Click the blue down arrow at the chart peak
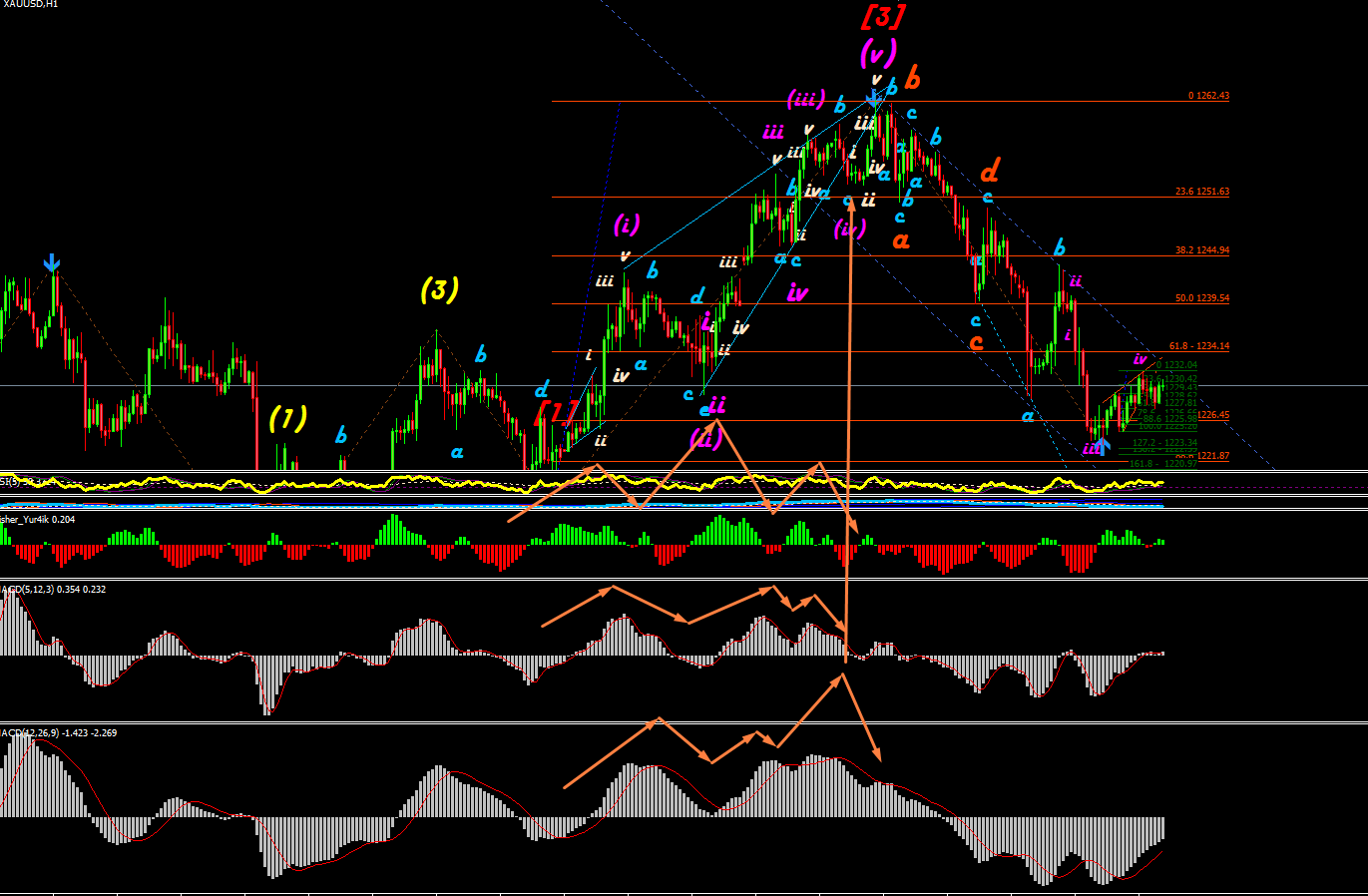Screen dimensions: 1368x896 (x=873, y=97)
